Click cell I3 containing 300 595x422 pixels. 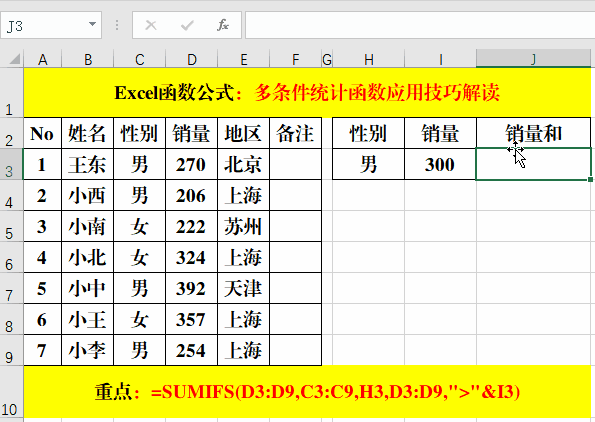point(440,164)
